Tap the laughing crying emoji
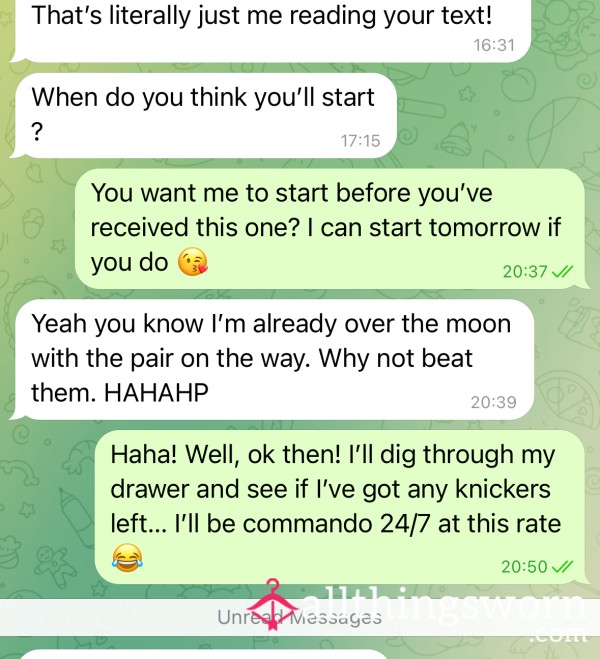Image resolution: width=600 pixels, height=659 pixels. [127, 557]
